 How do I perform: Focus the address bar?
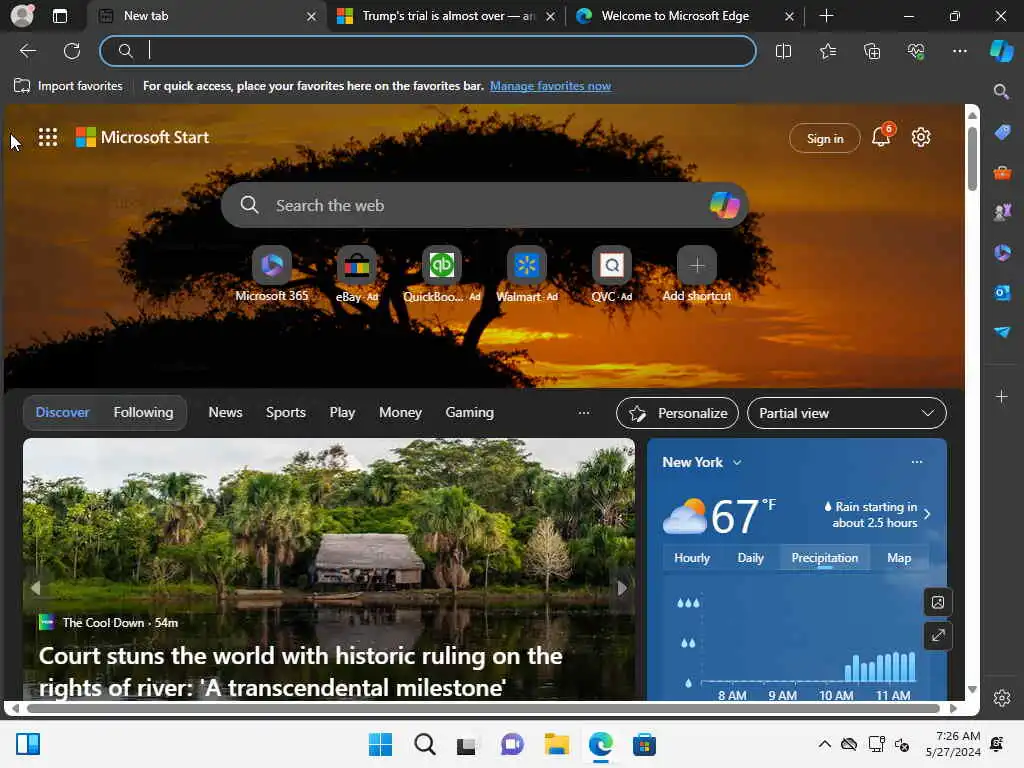pos(428,51)
